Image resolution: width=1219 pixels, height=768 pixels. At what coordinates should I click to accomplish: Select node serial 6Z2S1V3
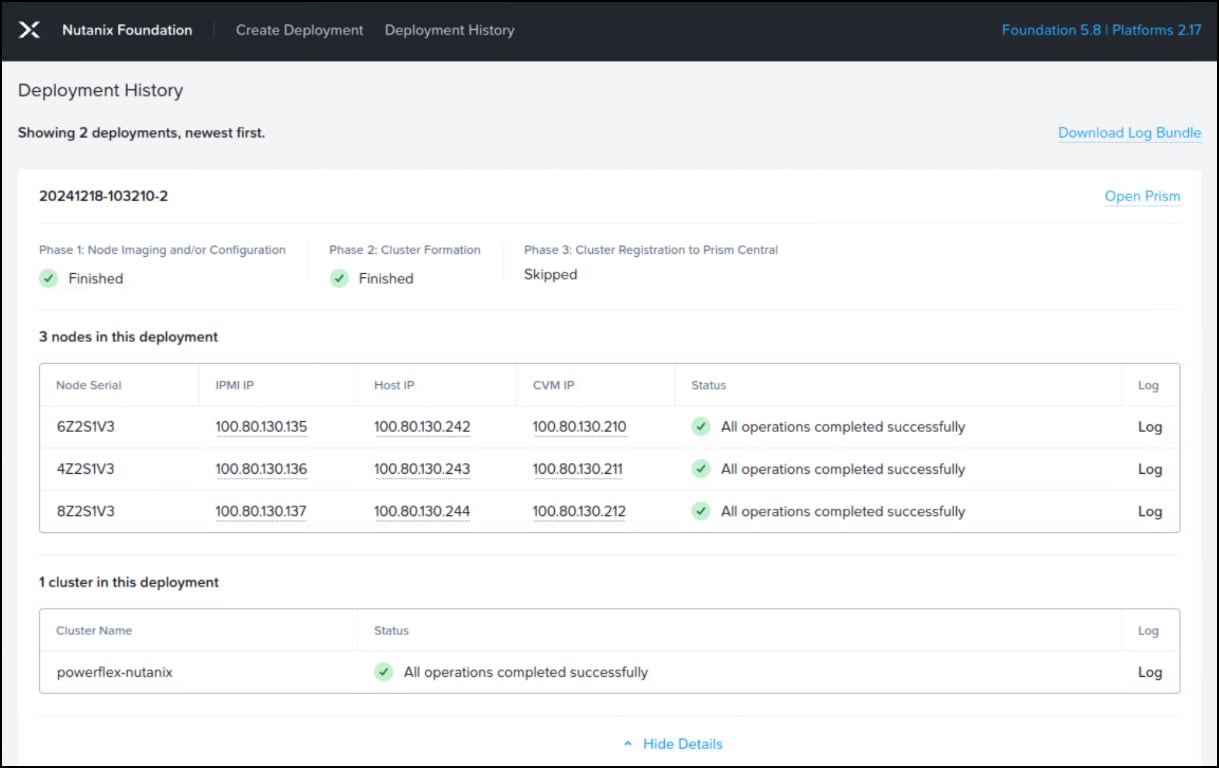coord(86,427)
